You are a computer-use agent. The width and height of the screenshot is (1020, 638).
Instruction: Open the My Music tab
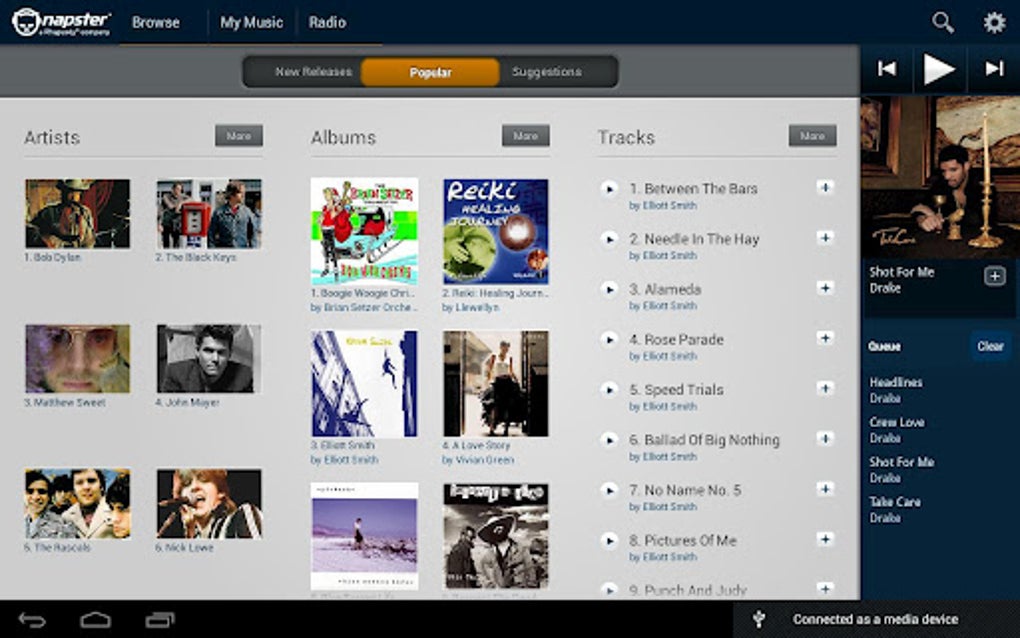(251, 23)
